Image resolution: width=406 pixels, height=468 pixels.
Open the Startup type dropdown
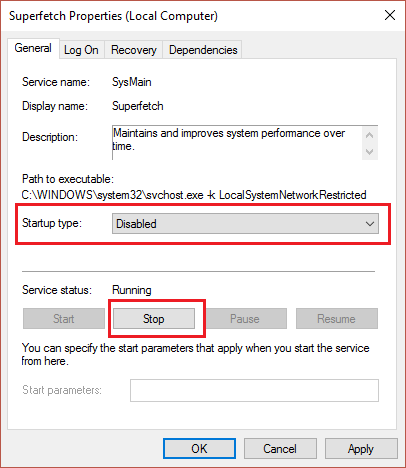(245, 224)
